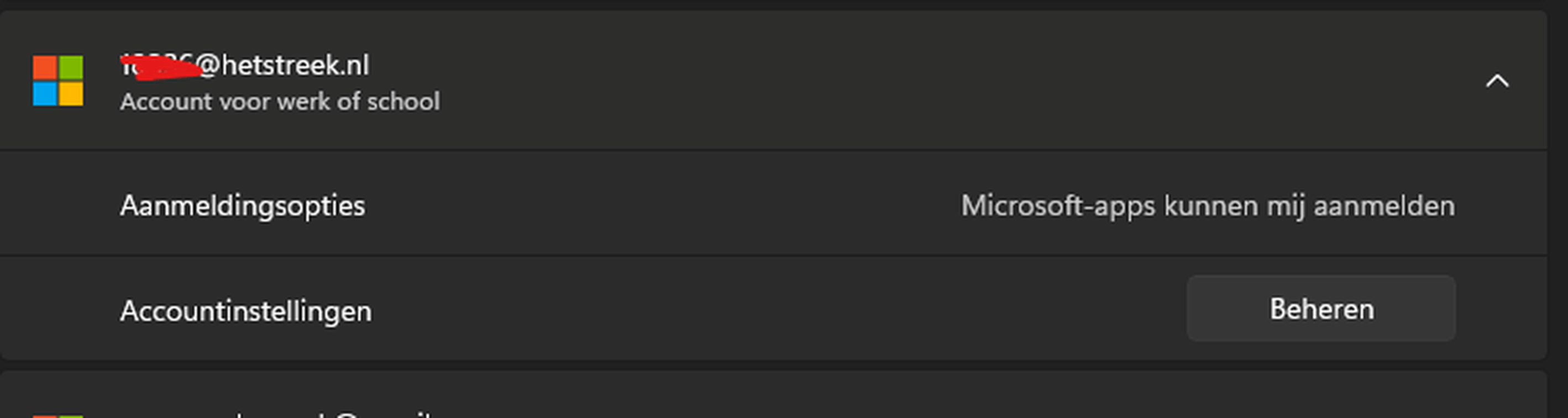Collapse the hetstreek.nl account with the chevron
Viewport: 1568px width, 418px height.
coord(1497,81)
